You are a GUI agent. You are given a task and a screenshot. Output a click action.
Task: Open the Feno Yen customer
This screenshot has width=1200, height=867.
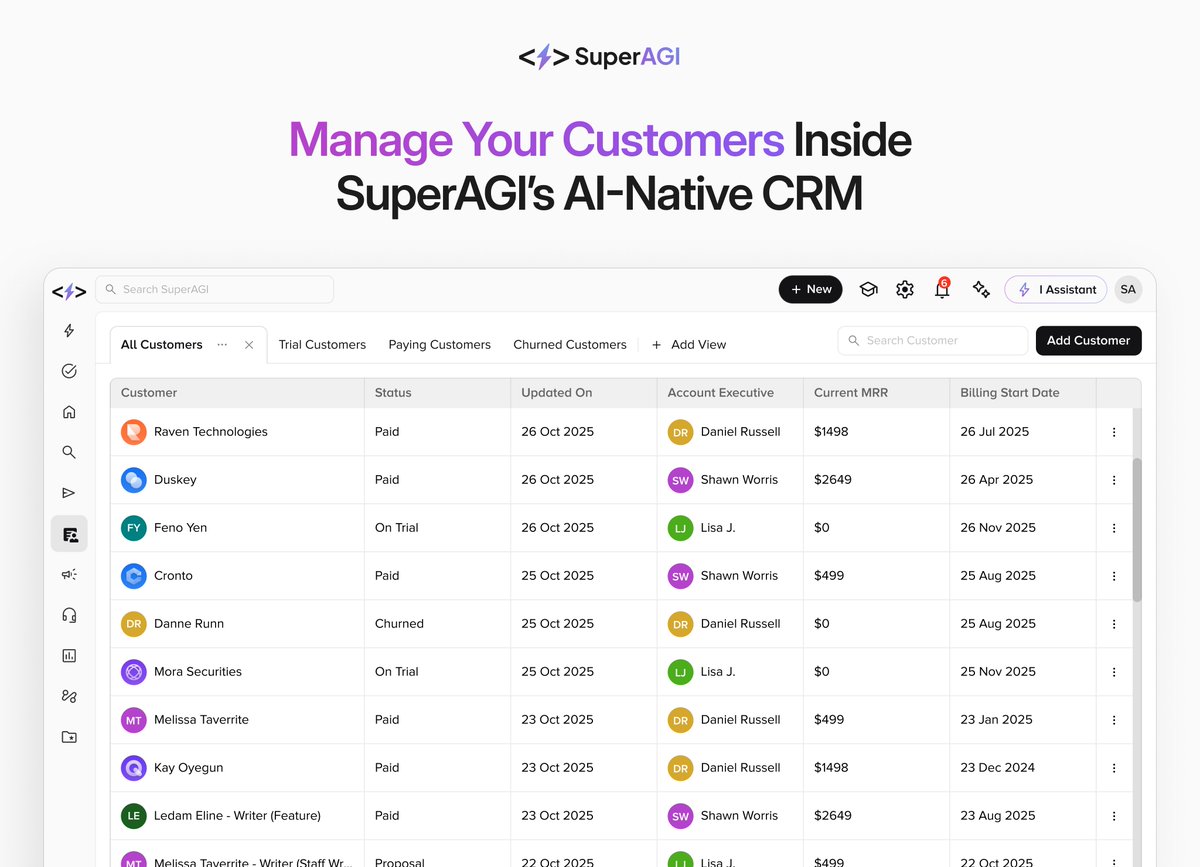(x=180, y=528)
